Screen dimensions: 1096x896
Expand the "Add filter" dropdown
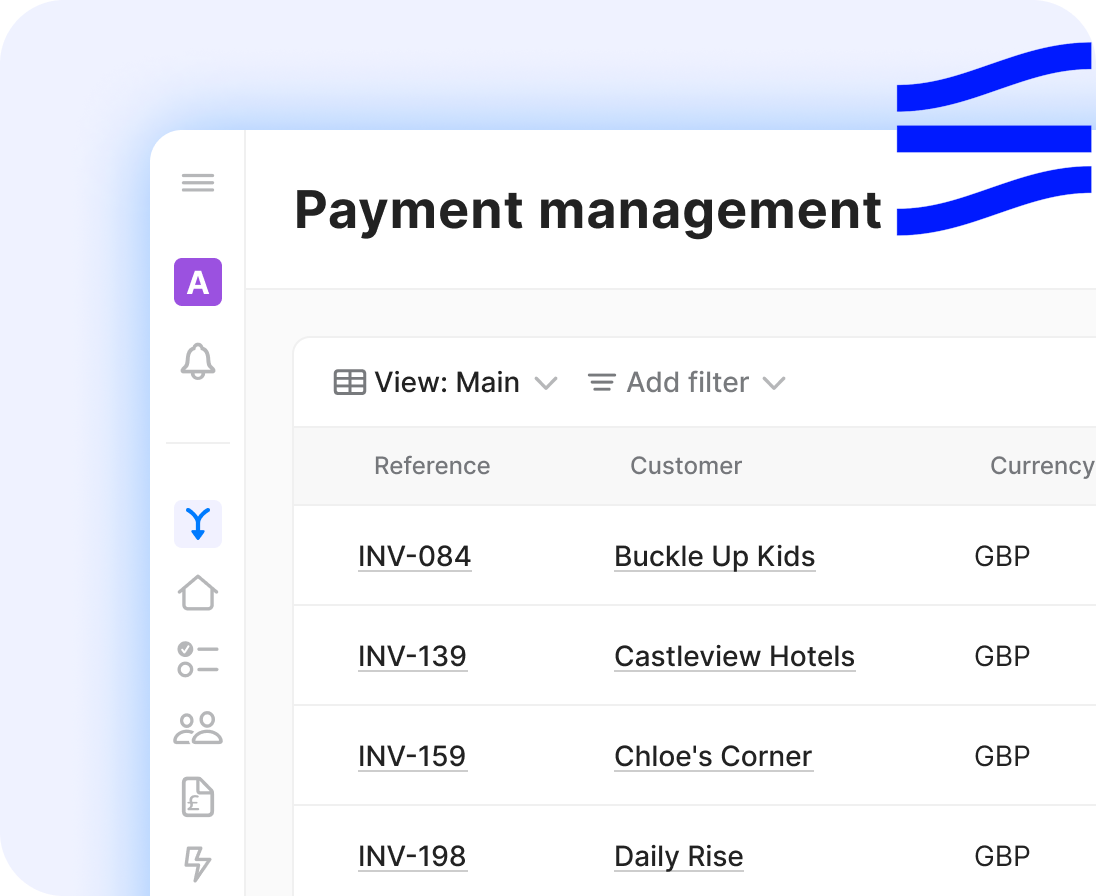(686, 382)
